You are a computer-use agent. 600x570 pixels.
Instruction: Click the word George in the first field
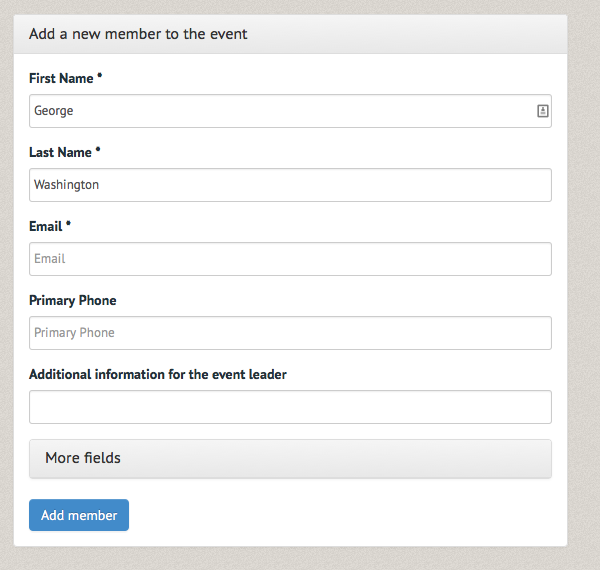pos(54,111)
